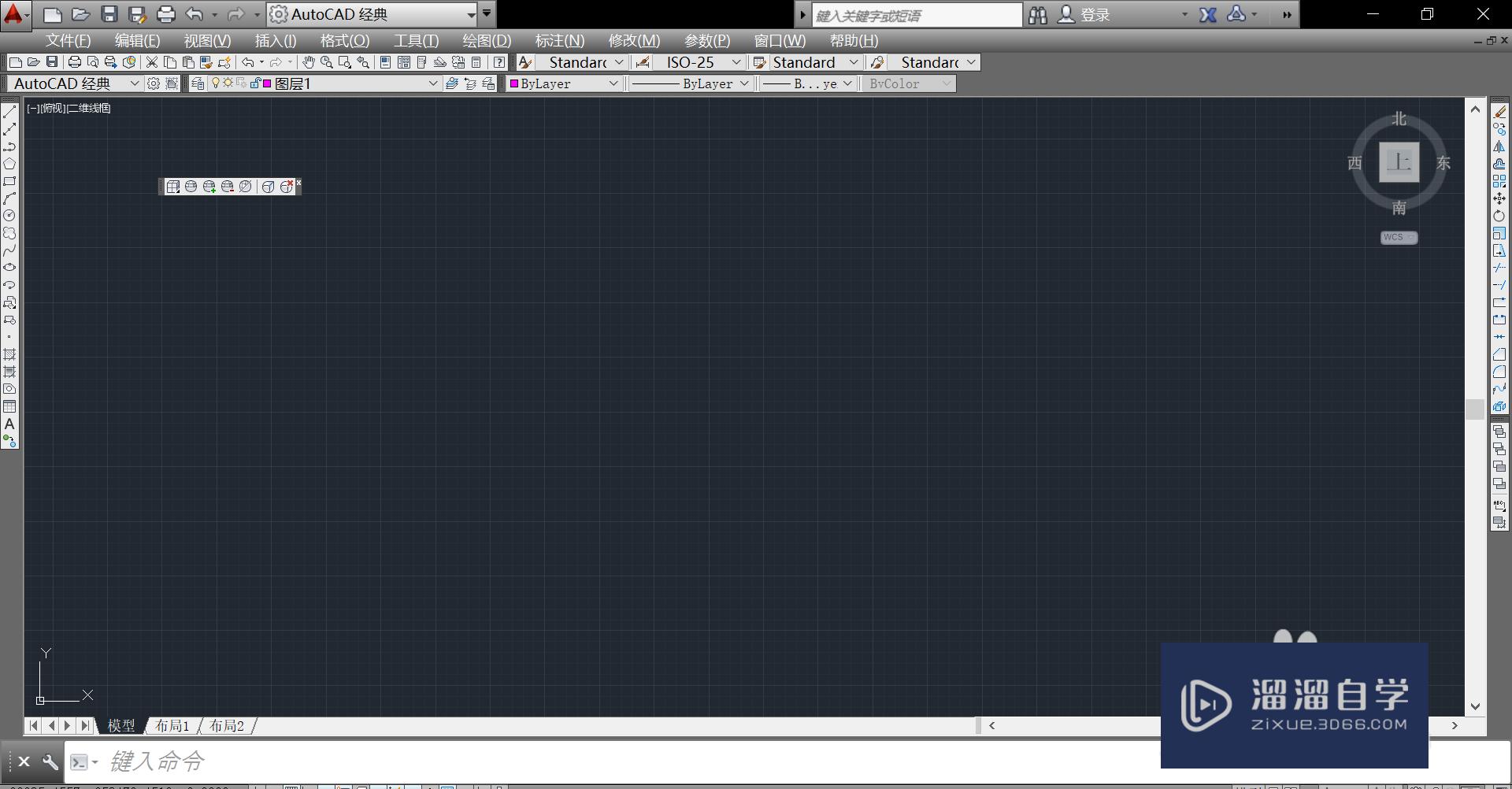1512x789 pixels.
Task: Toggle the layer lock padlock icon
Action: pos(255,83)
